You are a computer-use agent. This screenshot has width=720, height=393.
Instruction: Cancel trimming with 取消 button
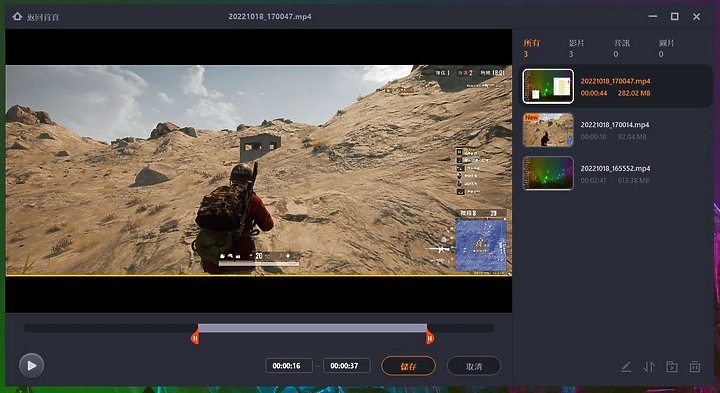pos(473,366)
